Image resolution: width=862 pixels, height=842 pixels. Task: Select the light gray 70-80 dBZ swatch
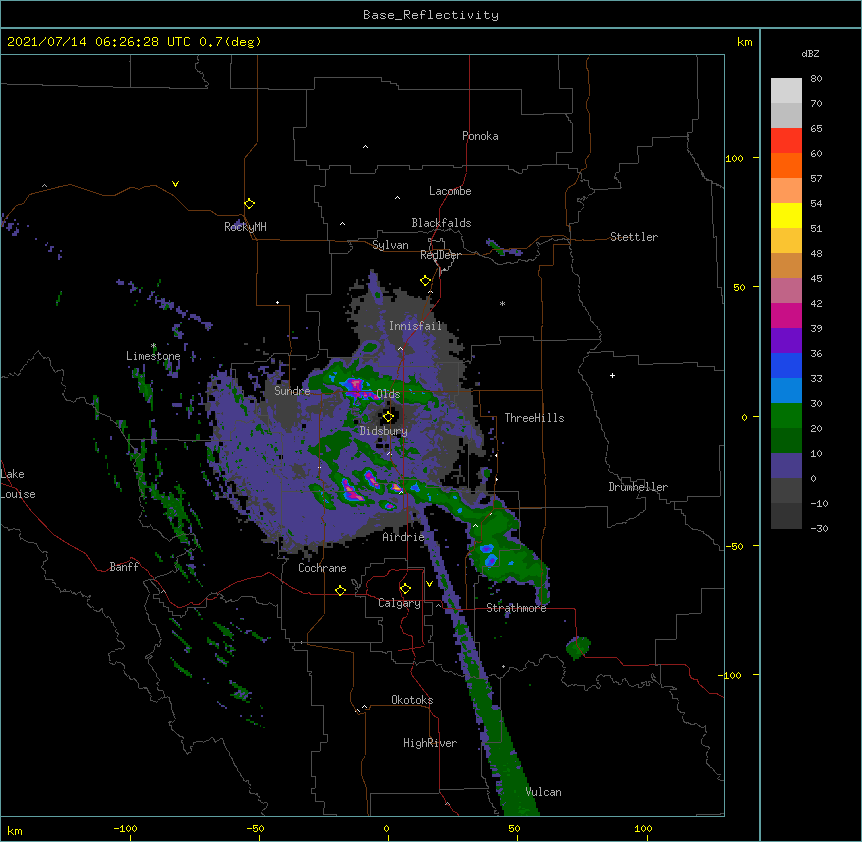coord(786,91)
